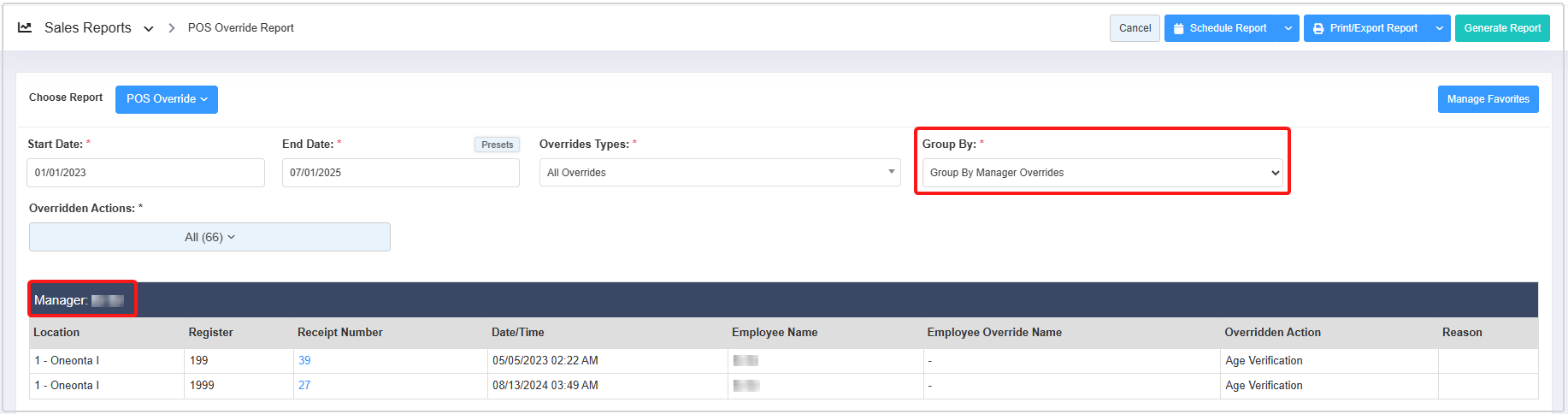Click the Sales Reports chart icon
The width and height of the screenshot is (1568, 414).
[x=25, y=27]
